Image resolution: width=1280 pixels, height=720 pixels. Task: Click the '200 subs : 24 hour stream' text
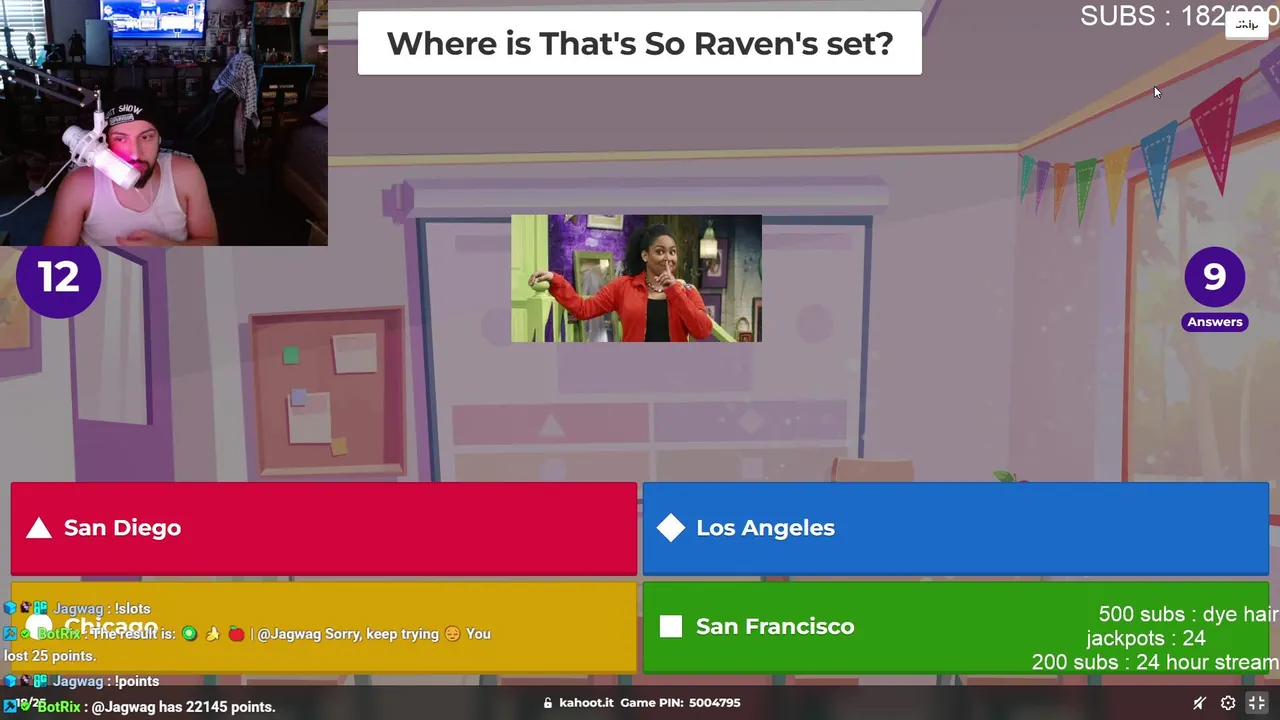pyautogui.click(x=1155, y=662)
